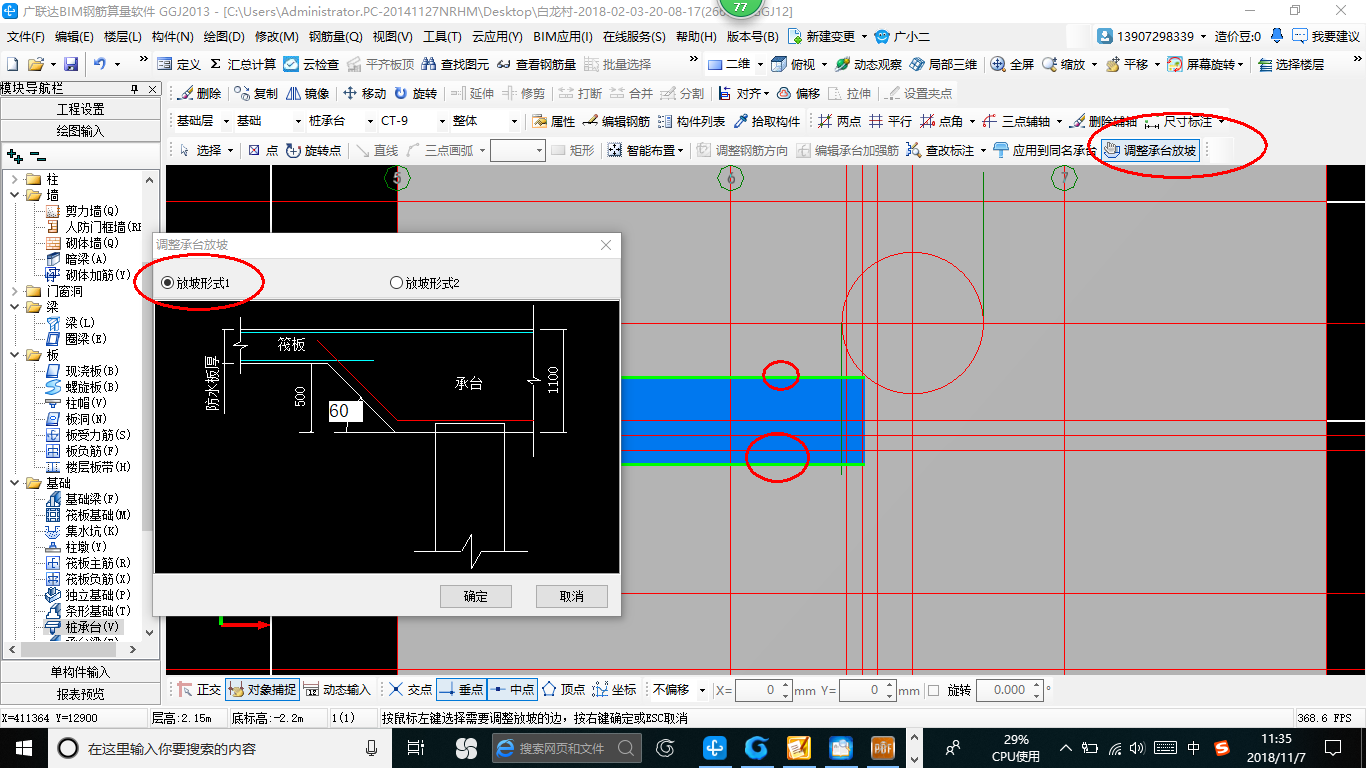This screenshot has width=1366, height=768.
Task: Open 单构件输入 navigation section
Action: coord(80,672)
